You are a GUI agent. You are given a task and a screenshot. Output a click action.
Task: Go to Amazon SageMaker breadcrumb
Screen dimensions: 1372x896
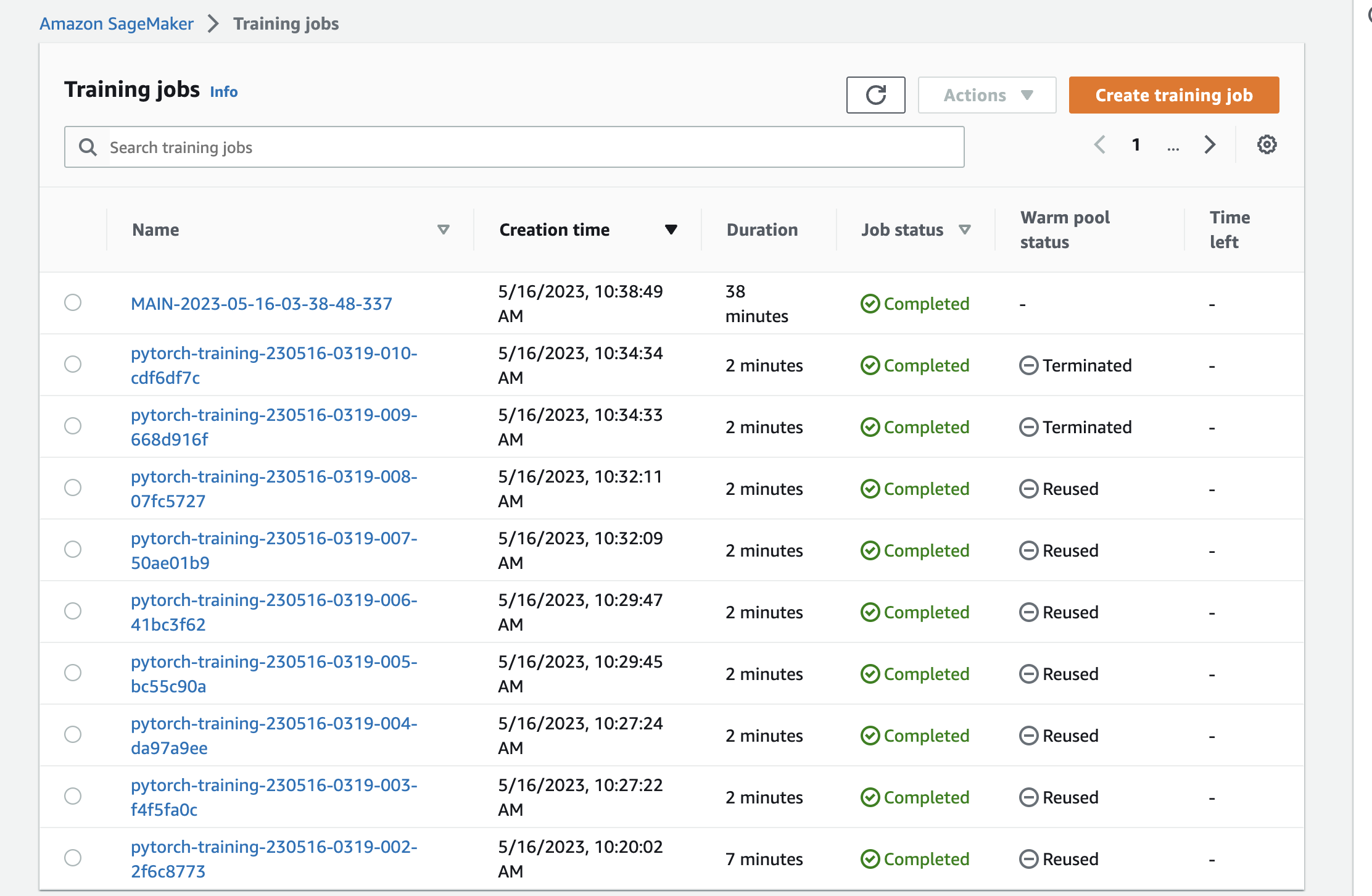(117, 23)
